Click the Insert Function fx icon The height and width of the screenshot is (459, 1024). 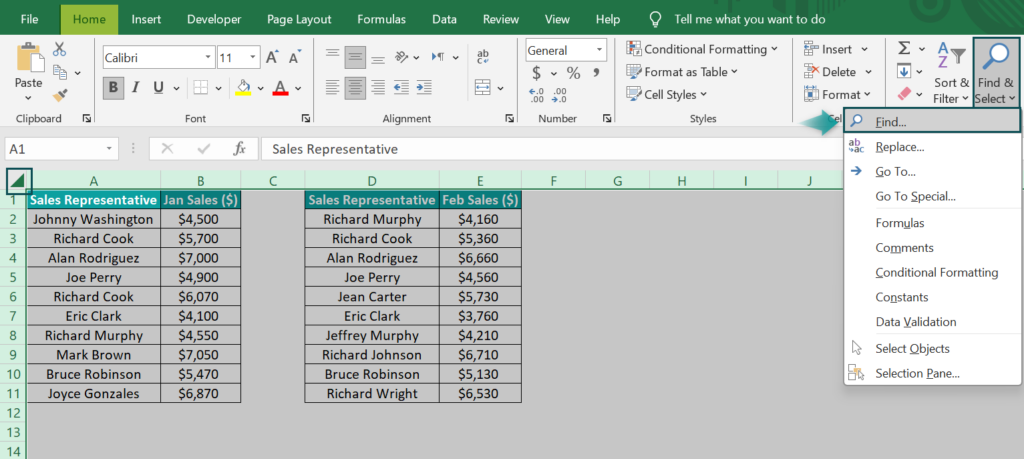point(239,149)
